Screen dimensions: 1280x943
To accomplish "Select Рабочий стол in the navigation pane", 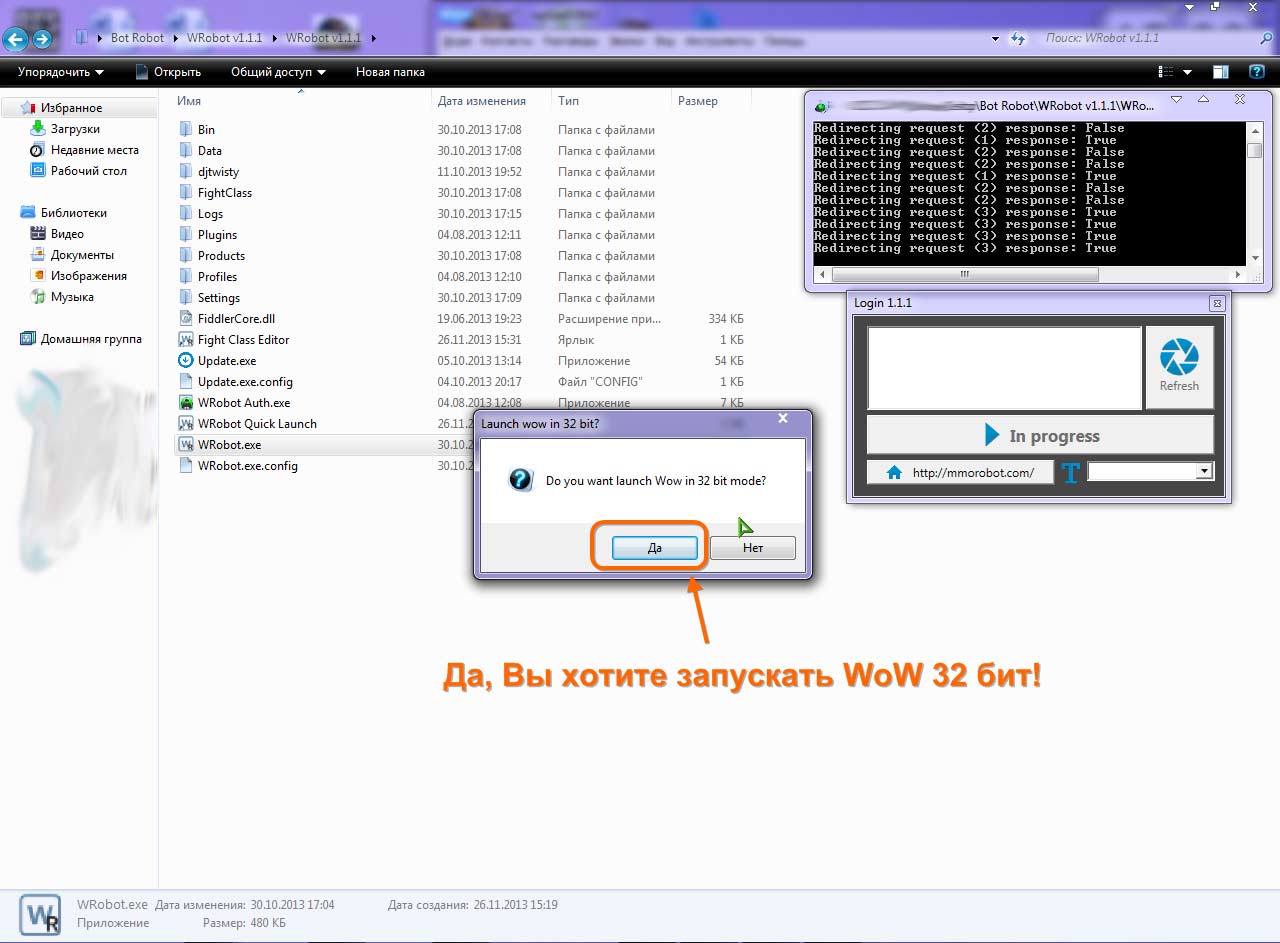I will pyautogui.click(x=88, y=171).
